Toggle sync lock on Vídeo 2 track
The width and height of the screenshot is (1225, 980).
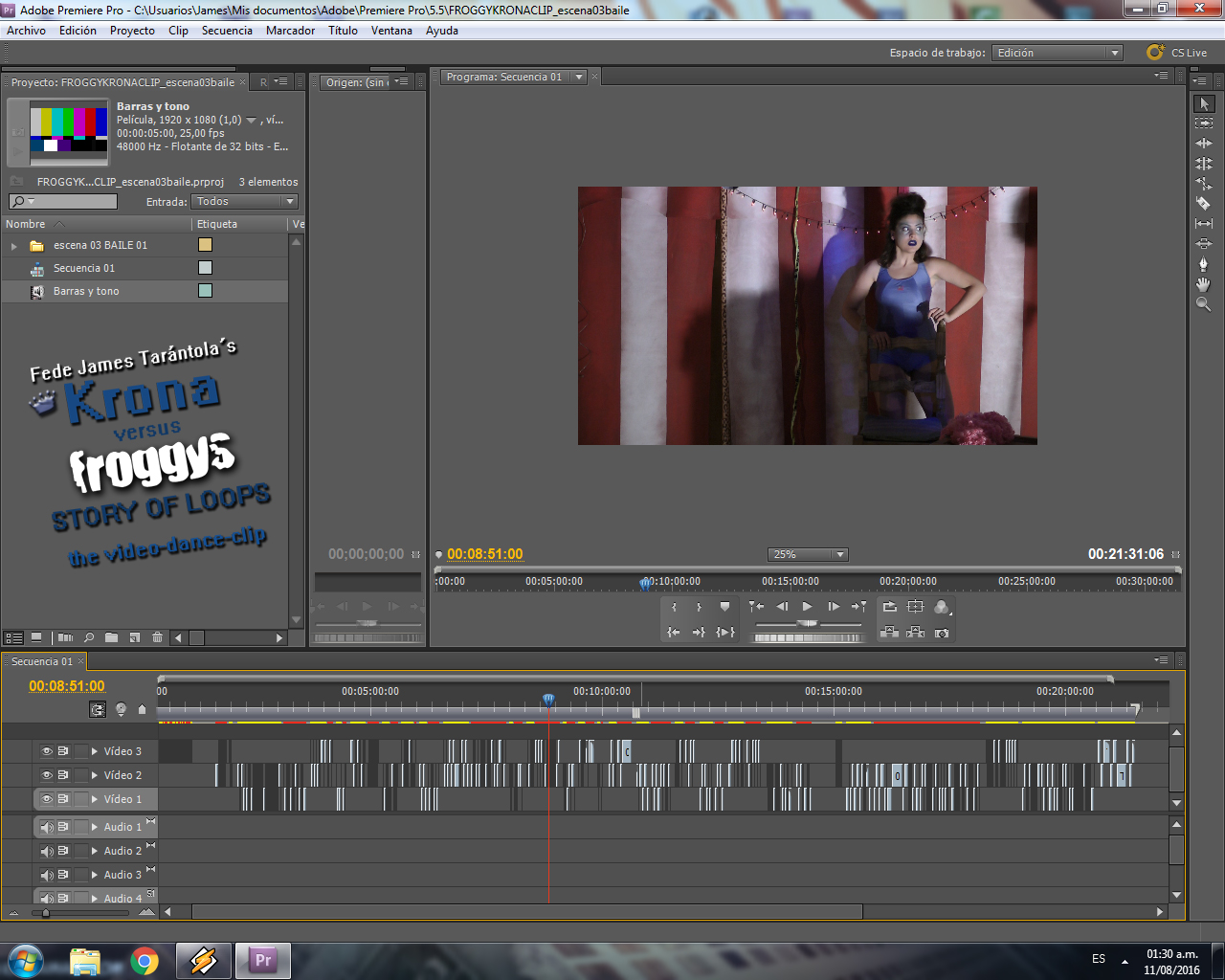(x=63, y=775)
